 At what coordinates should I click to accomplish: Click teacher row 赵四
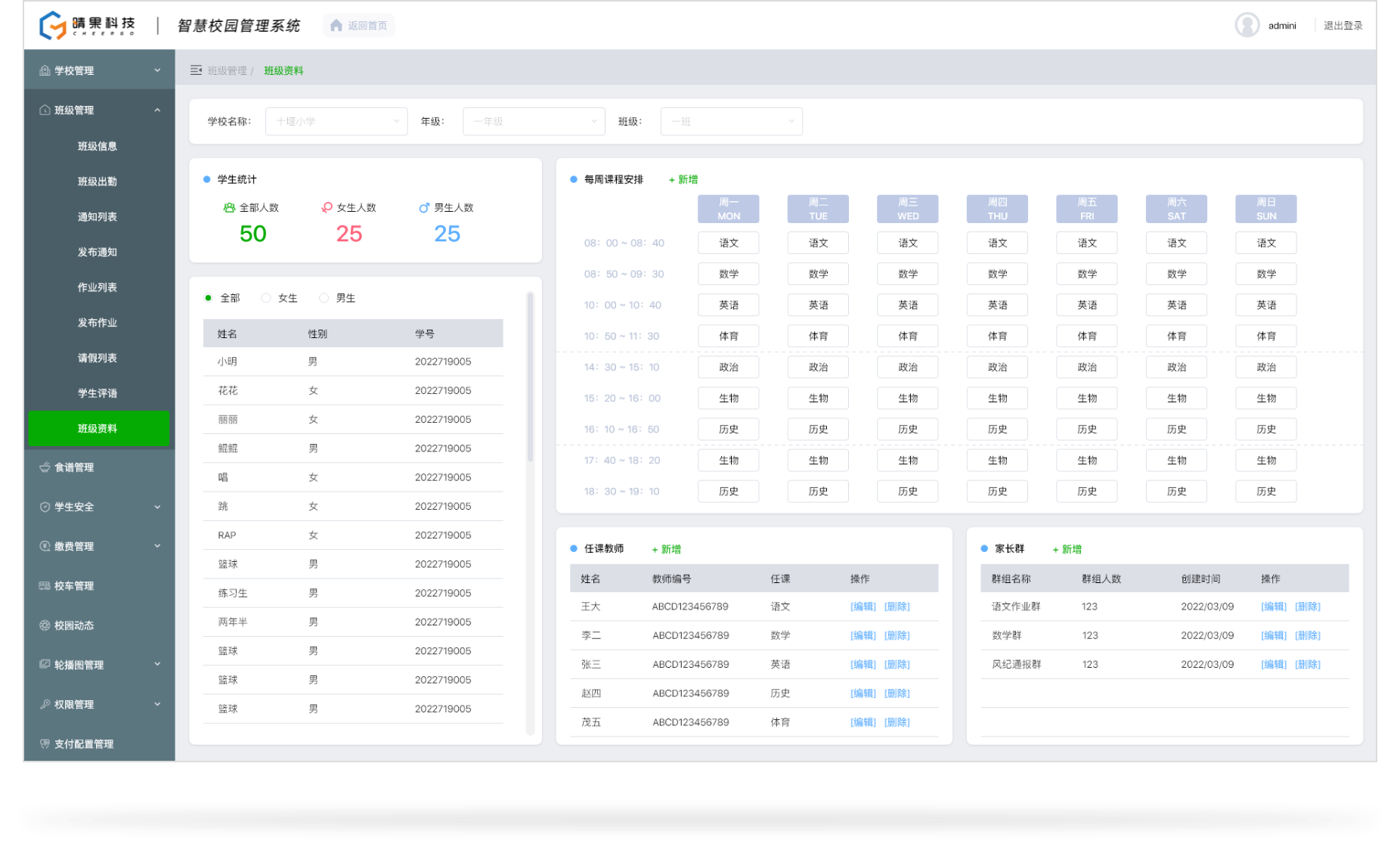click(x=754, y=693)
